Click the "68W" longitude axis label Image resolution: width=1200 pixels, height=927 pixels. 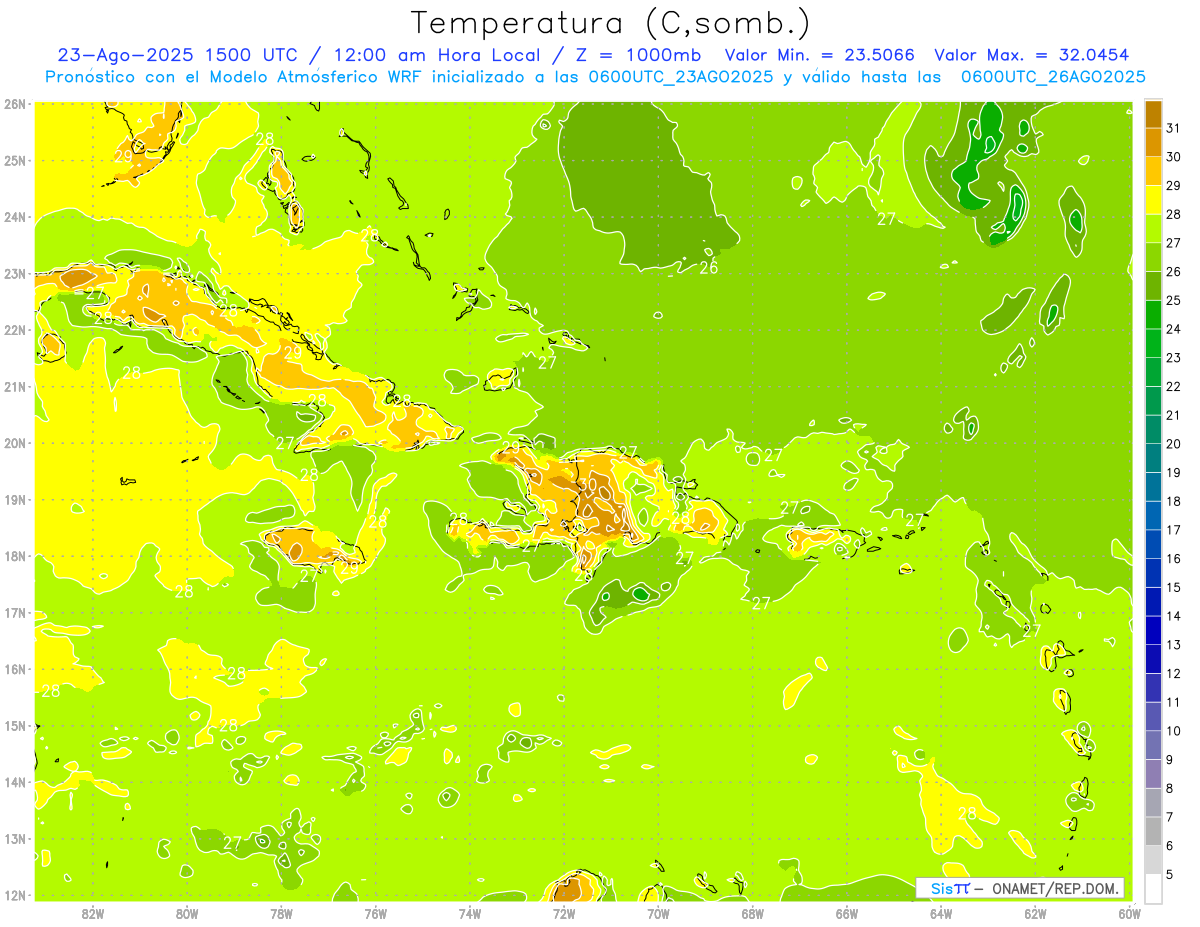pos(752,913)
